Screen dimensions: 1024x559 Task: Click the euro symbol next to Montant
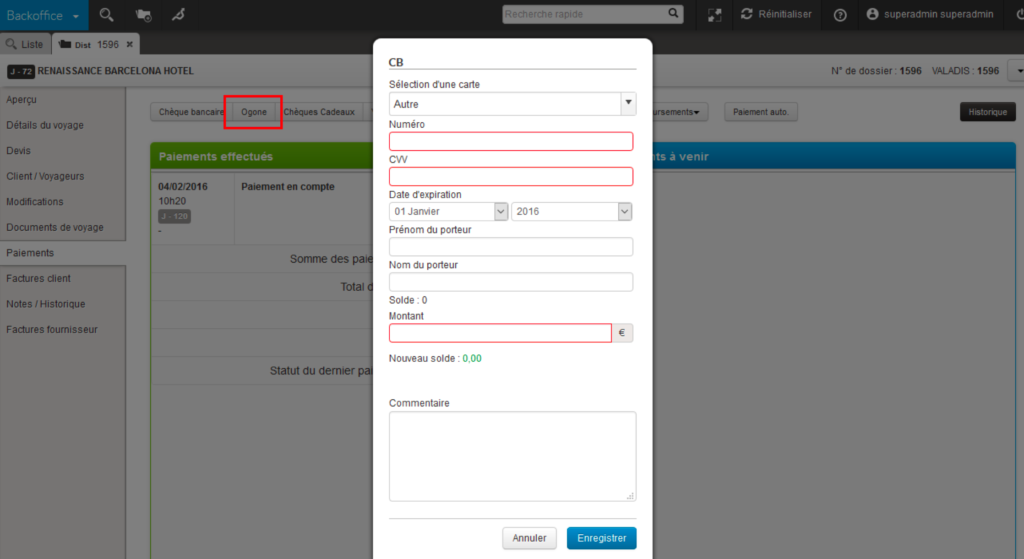pos(622,333)
